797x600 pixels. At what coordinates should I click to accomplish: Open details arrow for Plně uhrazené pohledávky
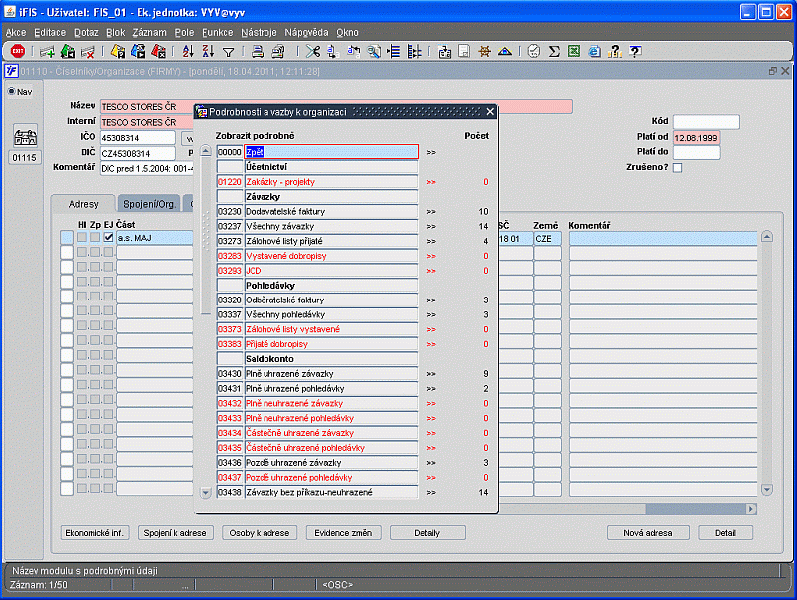pyautogui.click(x=431, y=388)
